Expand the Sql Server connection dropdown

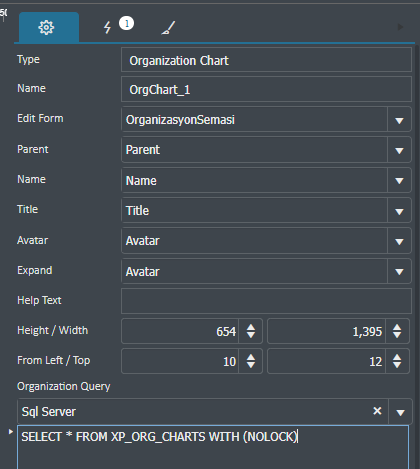[400, 412]
